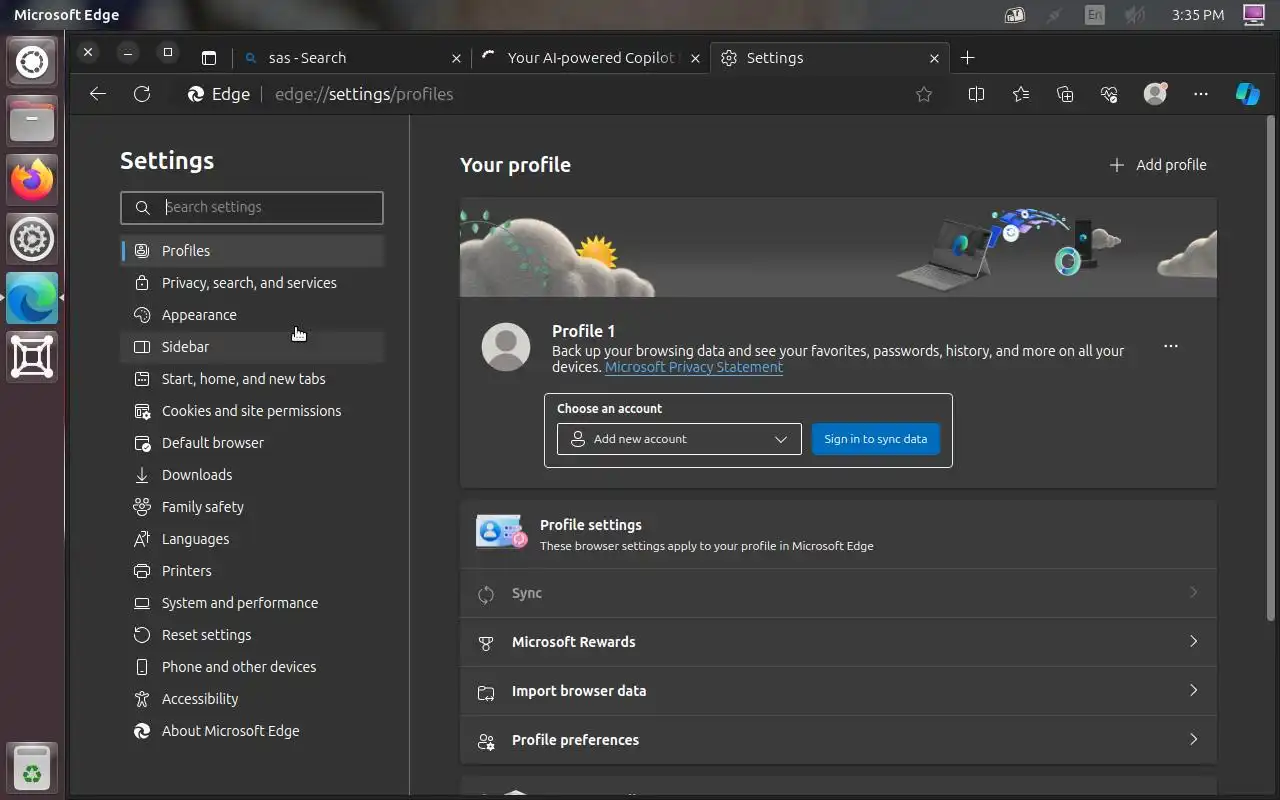This screenshot has width=1280, height=800.
Task: Click the page vertical scrollbar
Action: 1271,370
